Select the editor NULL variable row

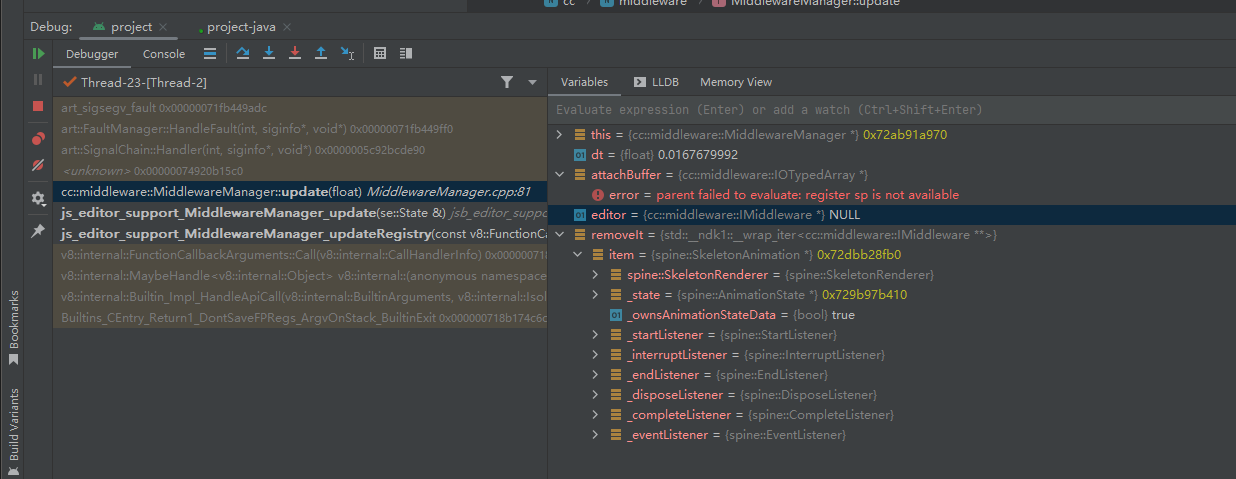pyautogui.click(x=892, y=214)
